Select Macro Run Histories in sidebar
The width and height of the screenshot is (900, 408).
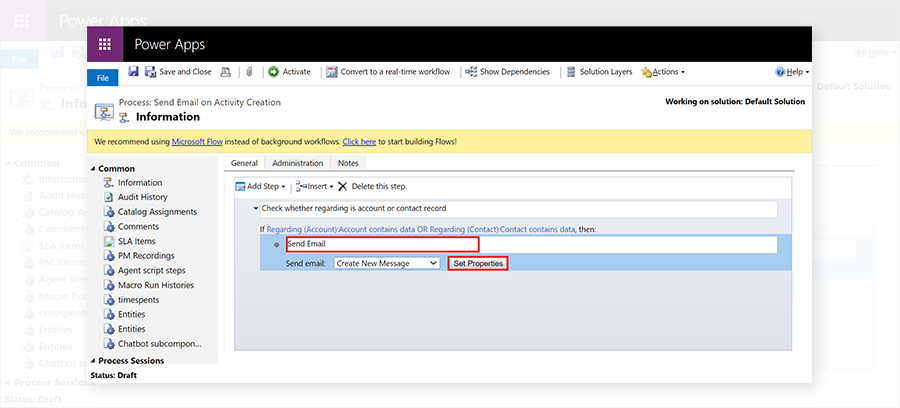[156, 285]
